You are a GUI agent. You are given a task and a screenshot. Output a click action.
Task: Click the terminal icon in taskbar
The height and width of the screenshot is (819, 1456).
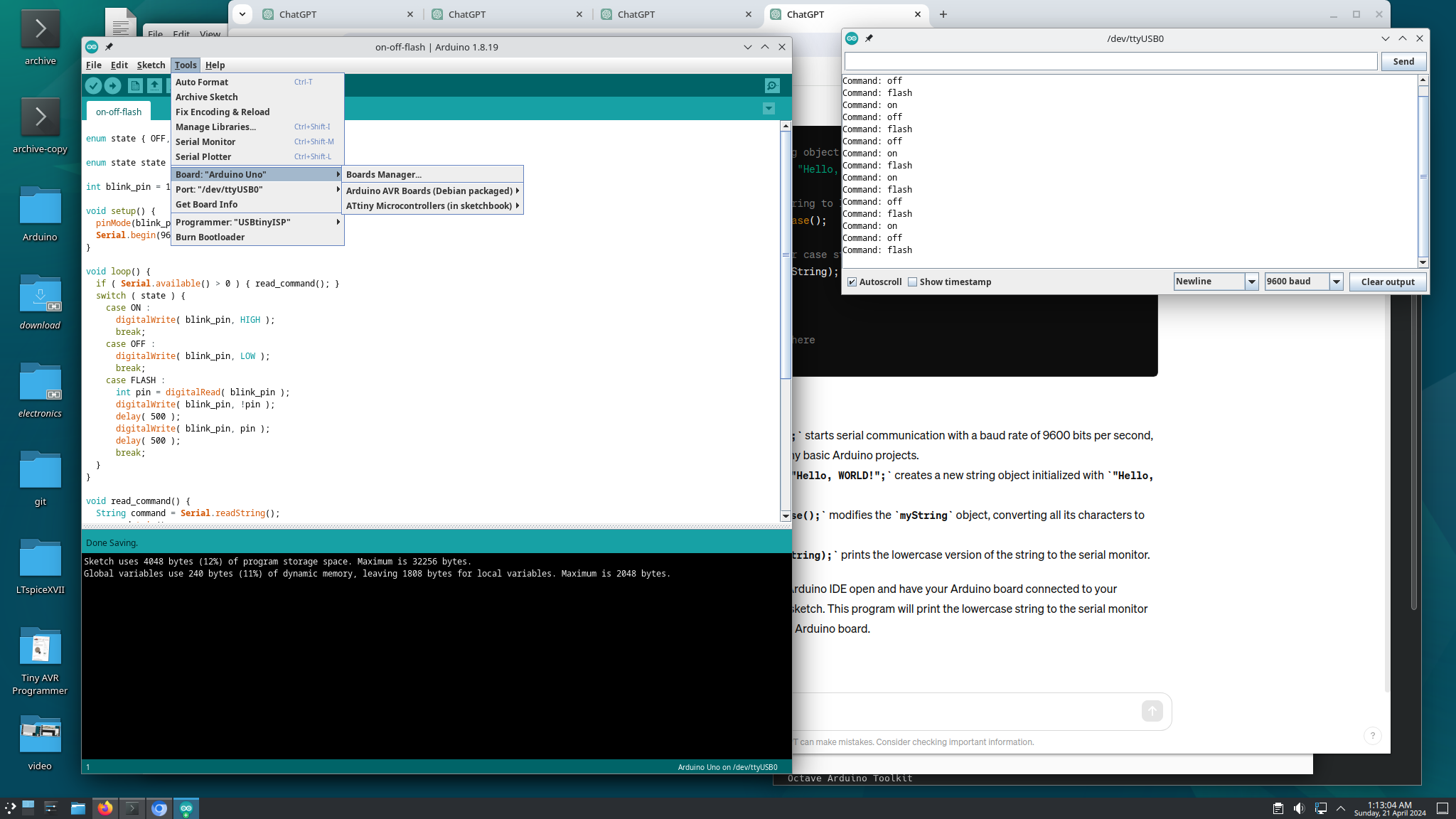coord(132,808)
